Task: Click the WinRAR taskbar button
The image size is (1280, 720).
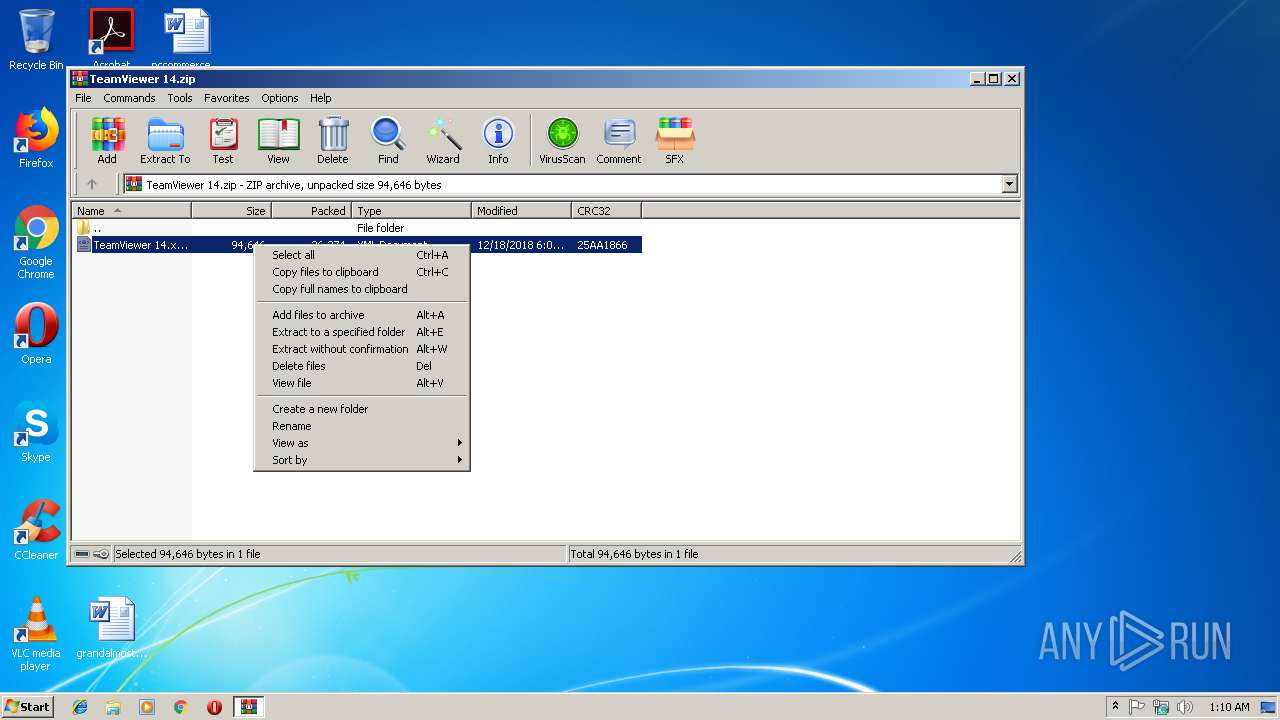Action: 248,707
